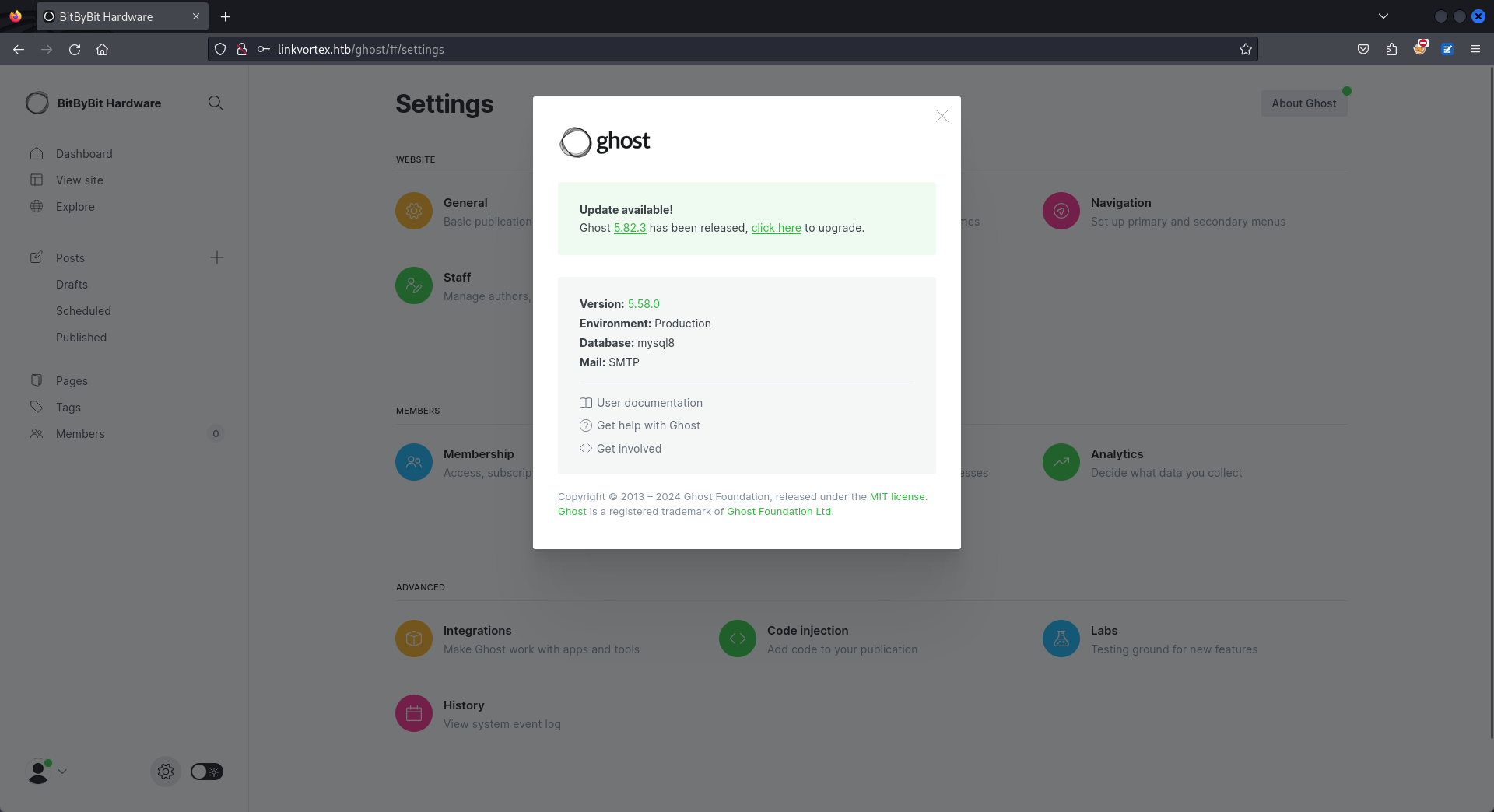Image resolution: width=1494 pixels, height=812 pixels.
Task: Open the 5.58.0 version link
Action: pyautogui.click(x=644, y=304)
